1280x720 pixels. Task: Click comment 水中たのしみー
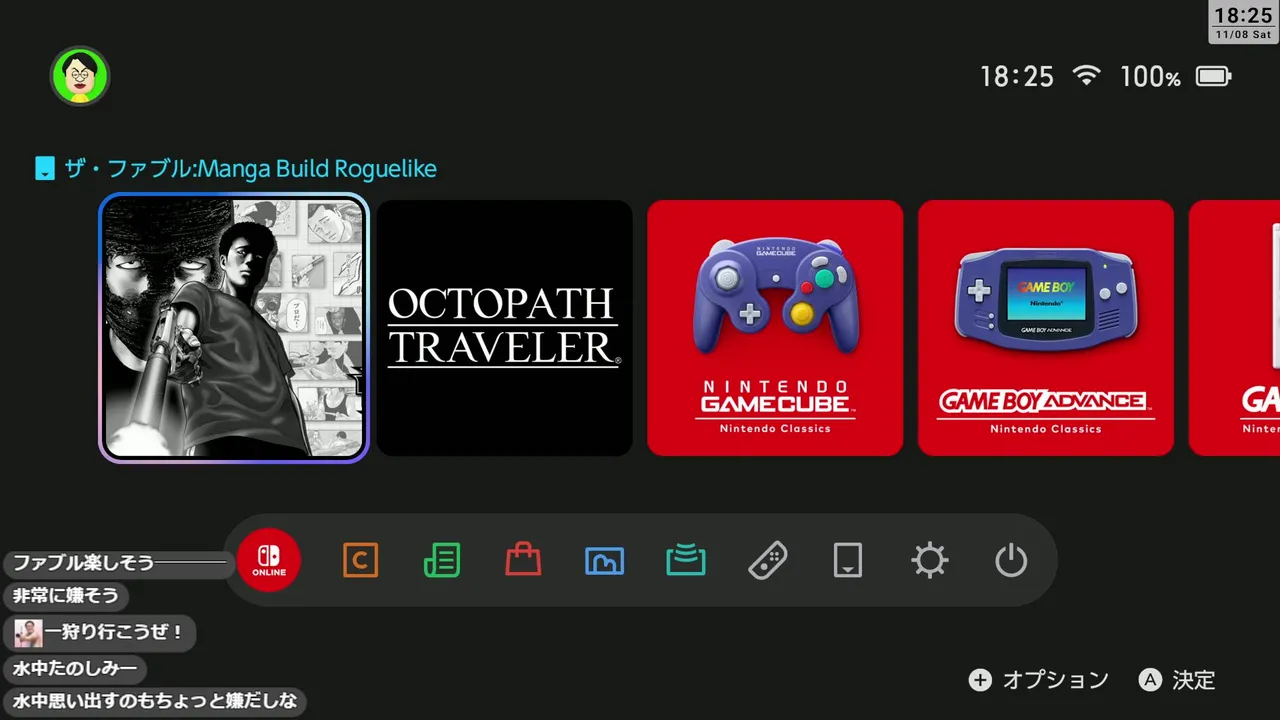75,669
